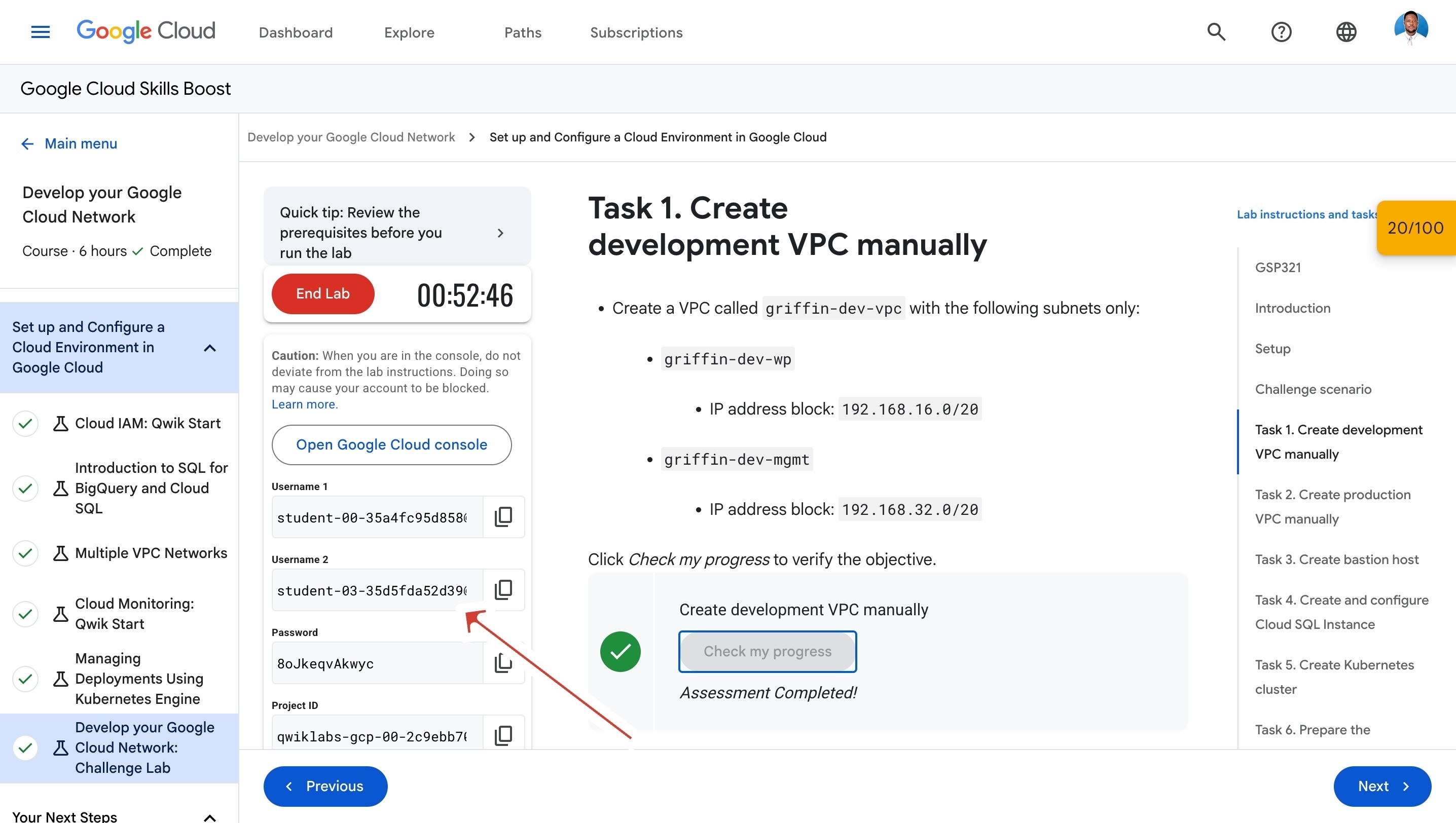Copy Username 2 with its copy icon
1456x823 pixels.
click(x=503, y=589)
